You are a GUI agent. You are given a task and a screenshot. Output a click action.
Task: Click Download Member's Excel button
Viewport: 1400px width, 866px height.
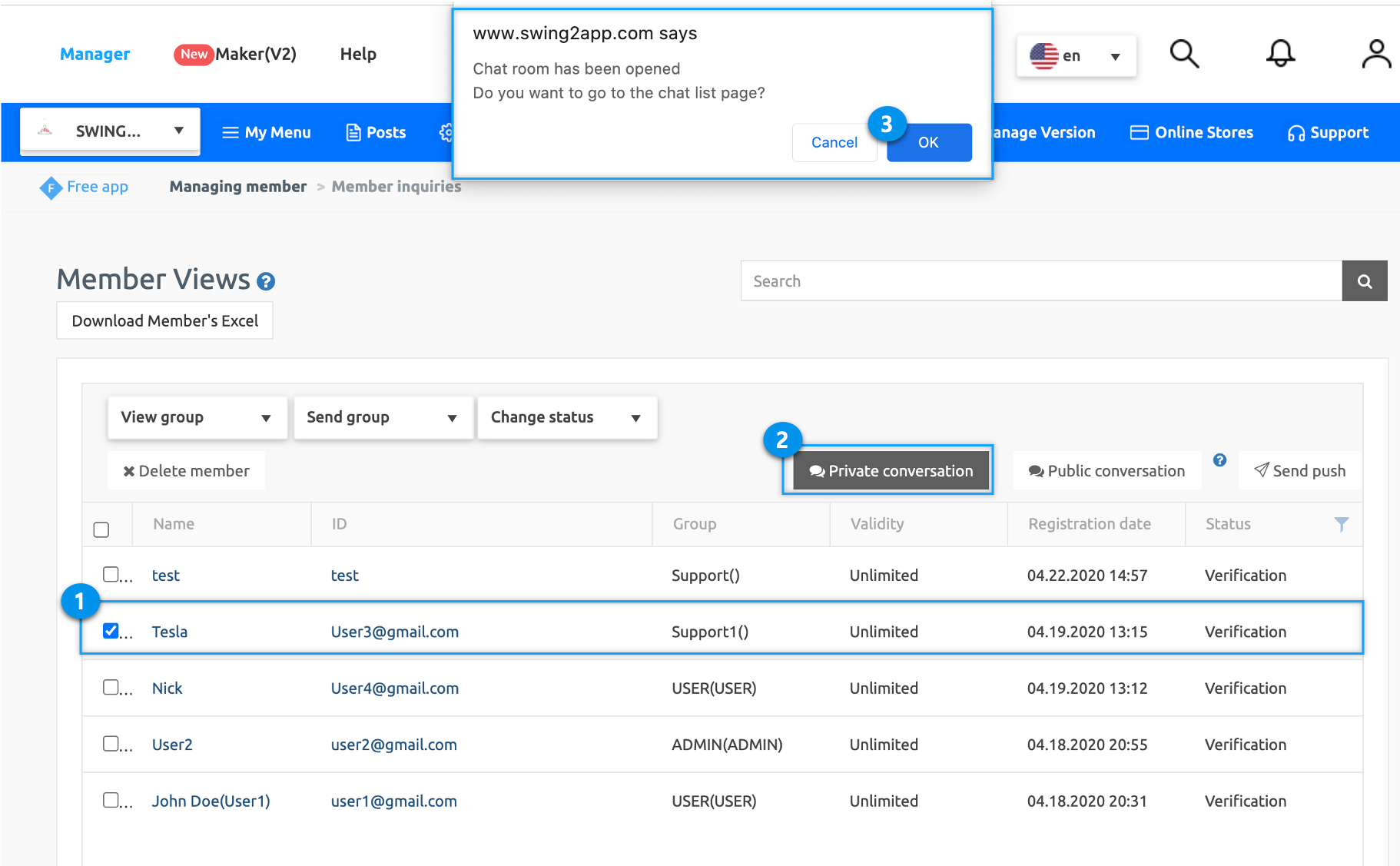(164, 320)
